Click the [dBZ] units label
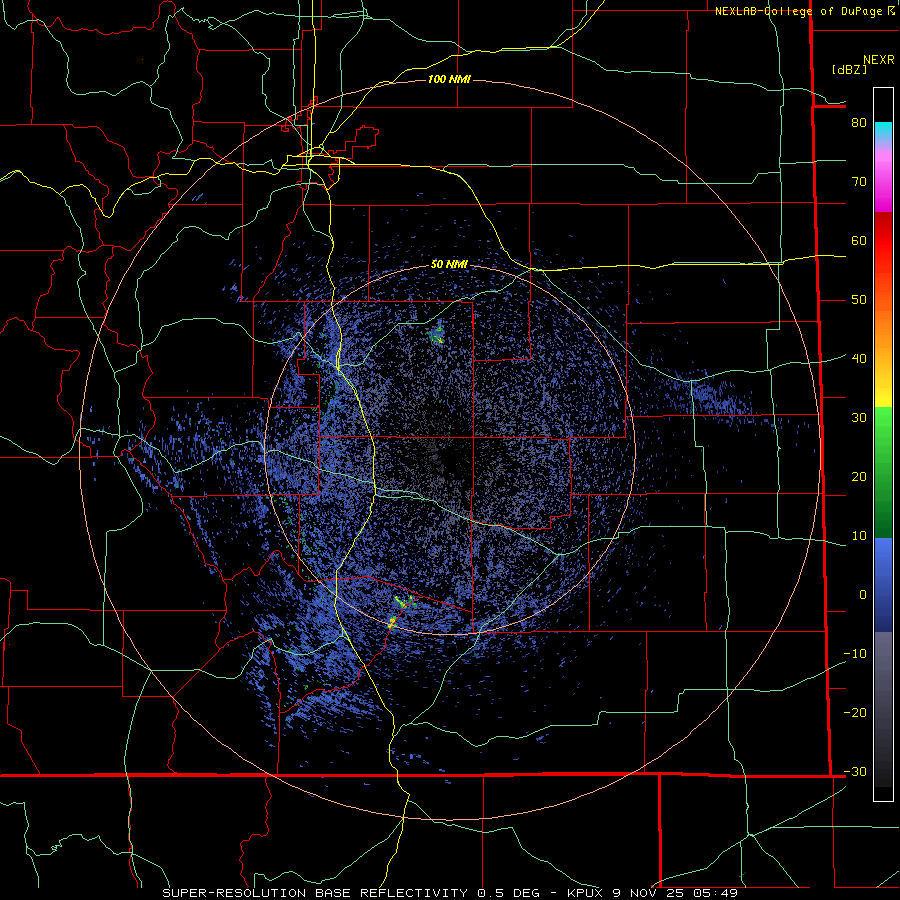 (x=849, y=69)
